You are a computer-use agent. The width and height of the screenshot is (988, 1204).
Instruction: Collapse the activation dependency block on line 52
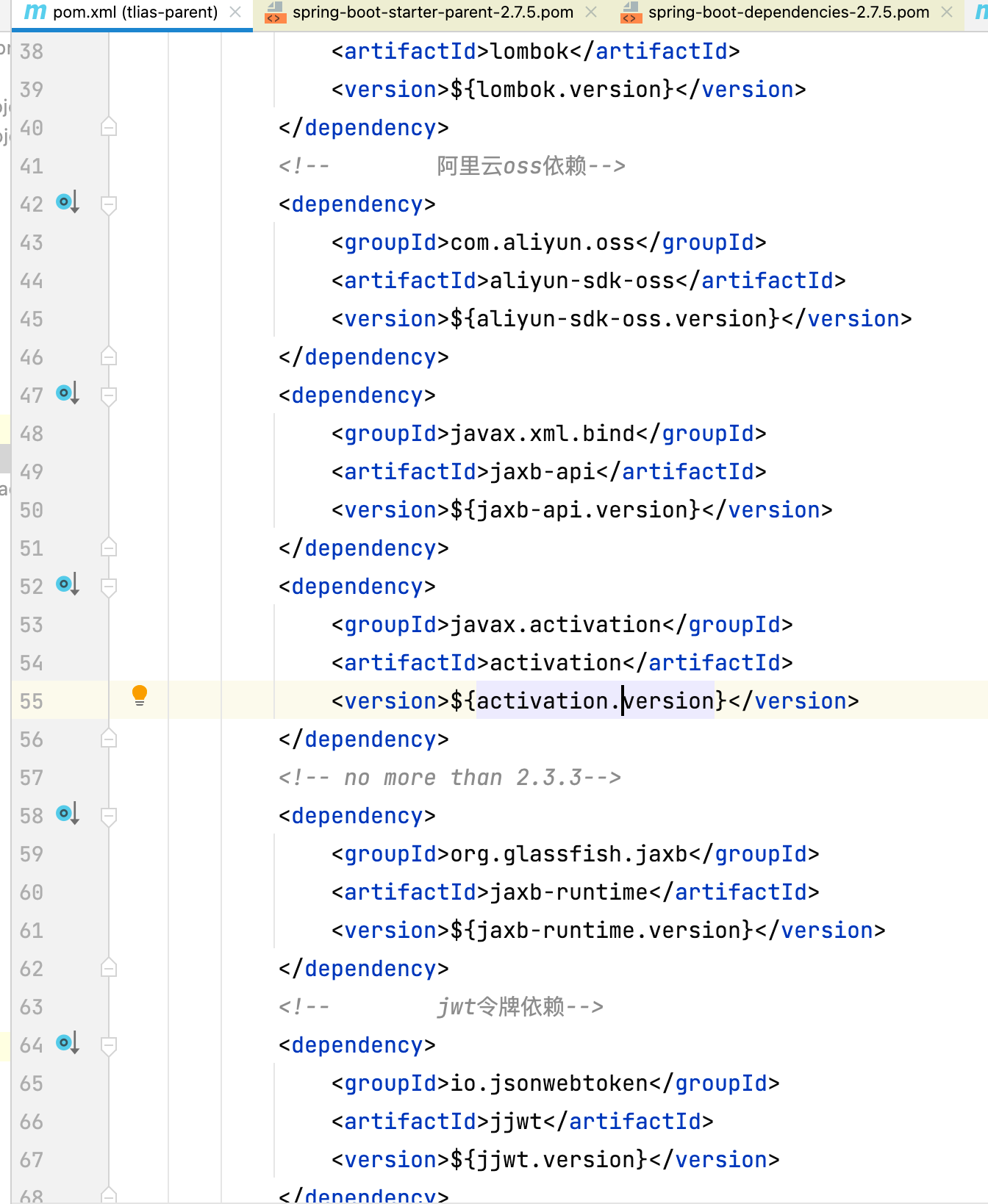(109, 587)
